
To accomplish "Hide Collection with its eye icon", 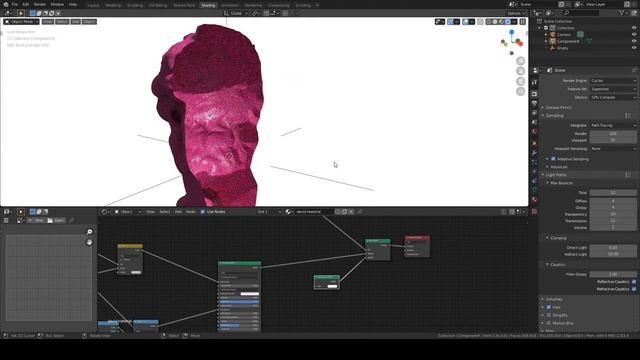I will pyautogui.click(x=634, y=28).
